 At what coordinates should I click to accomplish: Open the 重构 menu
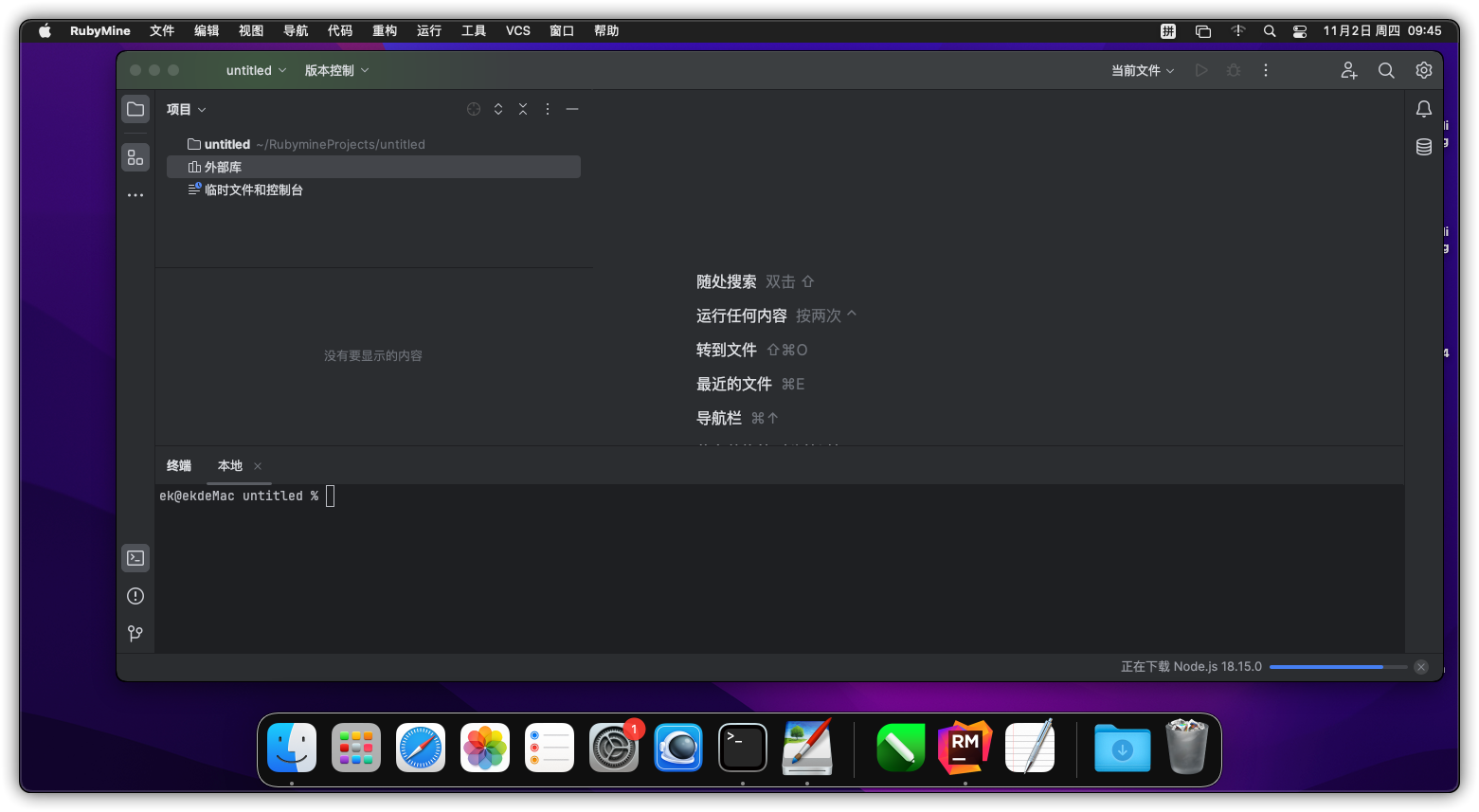point(385,31)
